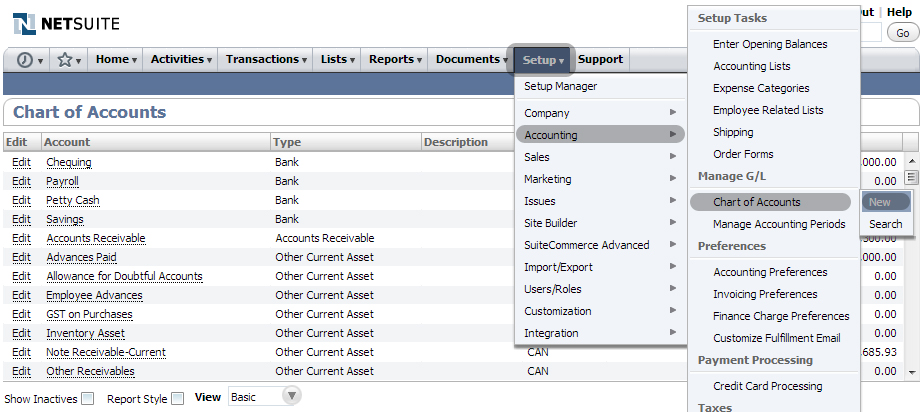Screen dimensions: 921x412
Task: Open the Payroll account link
Action: click(62, 181)
